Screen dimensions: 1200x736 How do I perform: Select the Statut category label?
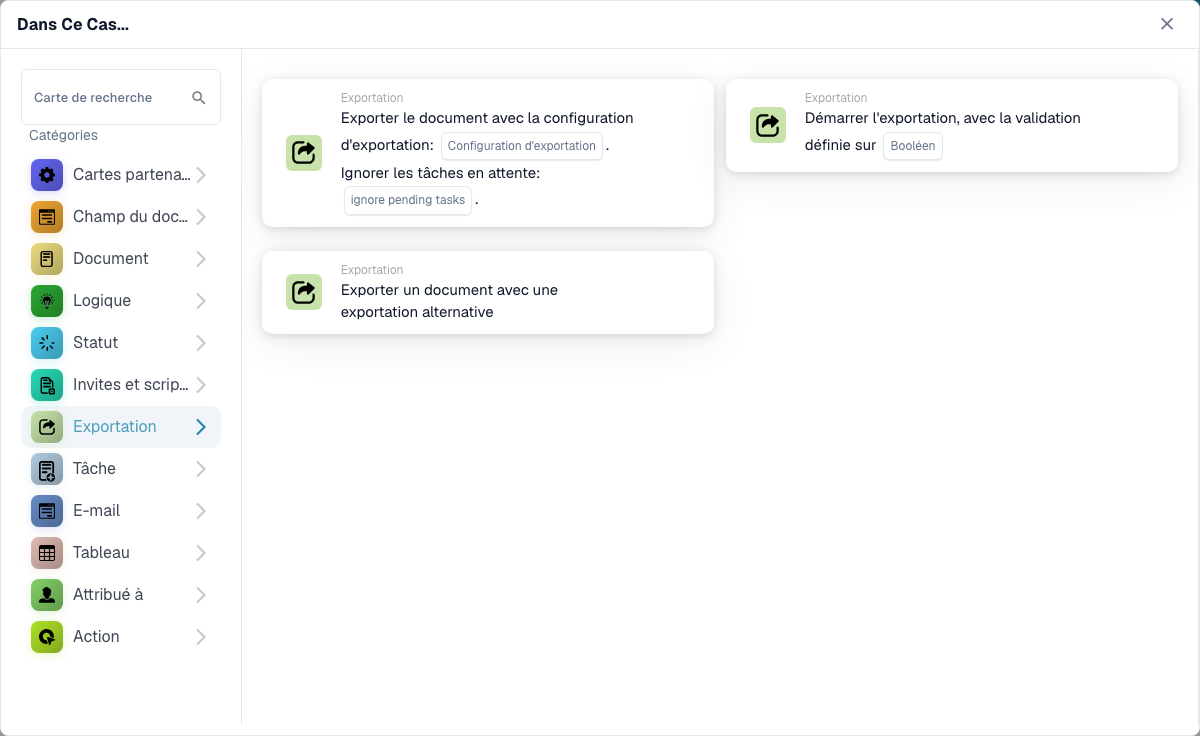[96, 343]
